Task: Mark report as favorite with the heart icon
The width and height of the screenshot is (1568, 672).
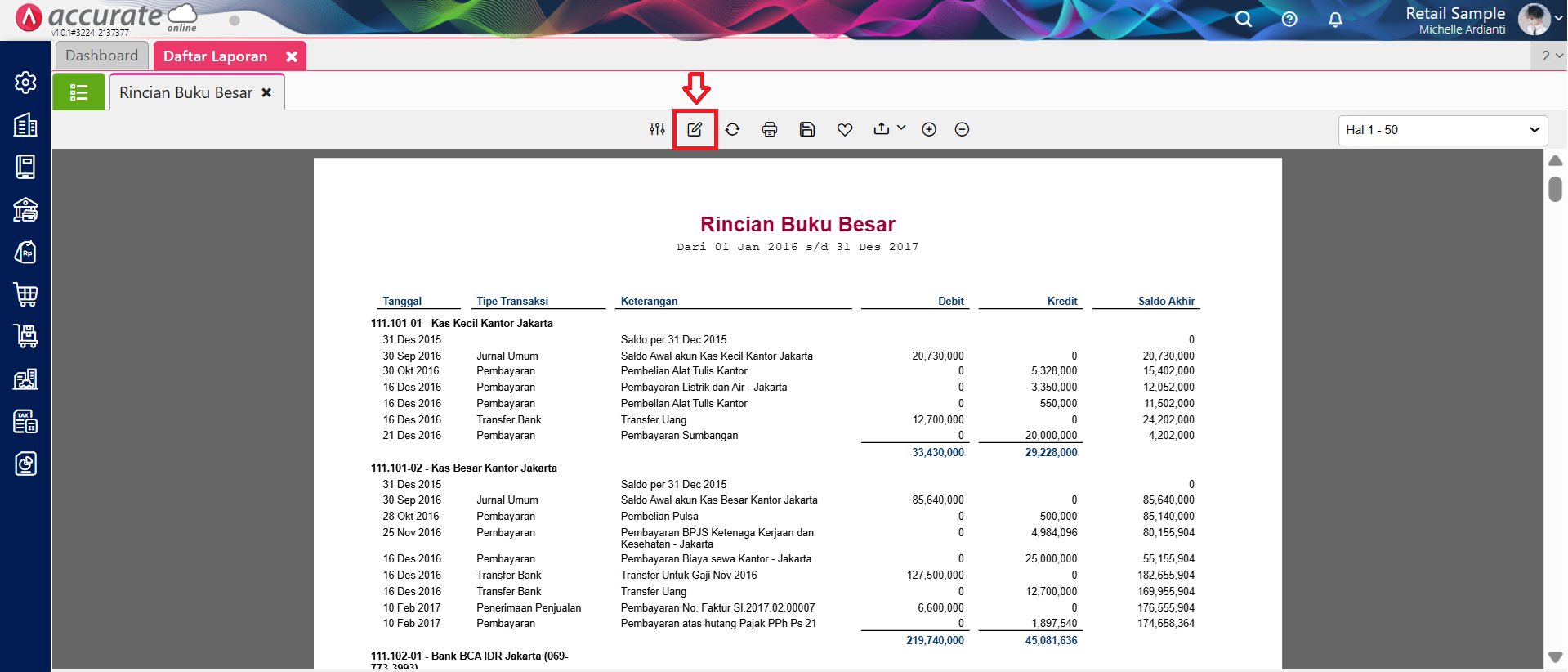Action: coord(845,129)
